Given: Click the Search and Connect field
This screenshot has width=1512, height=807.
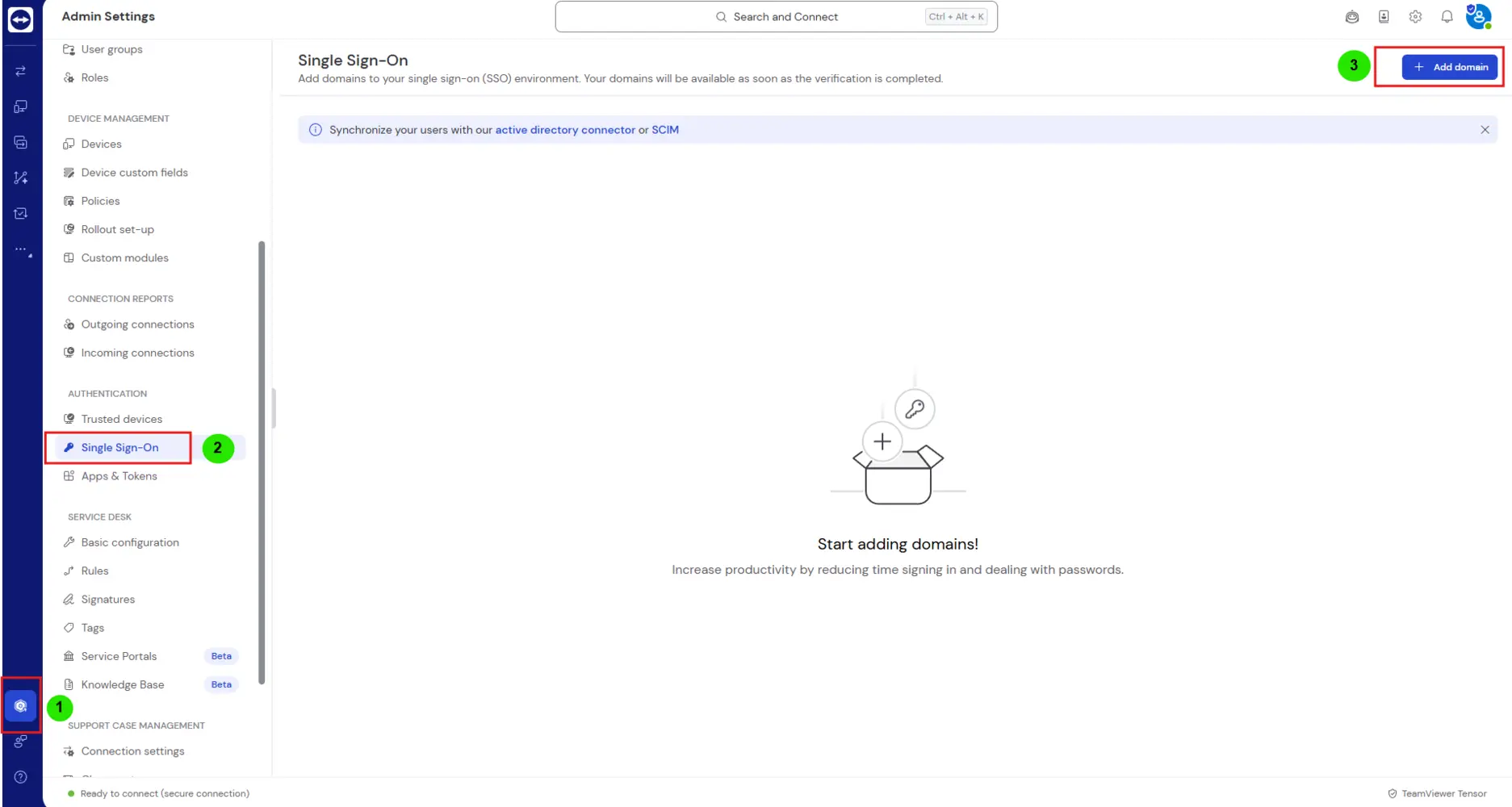Looking at the screenshot, I should coord(776,16).
